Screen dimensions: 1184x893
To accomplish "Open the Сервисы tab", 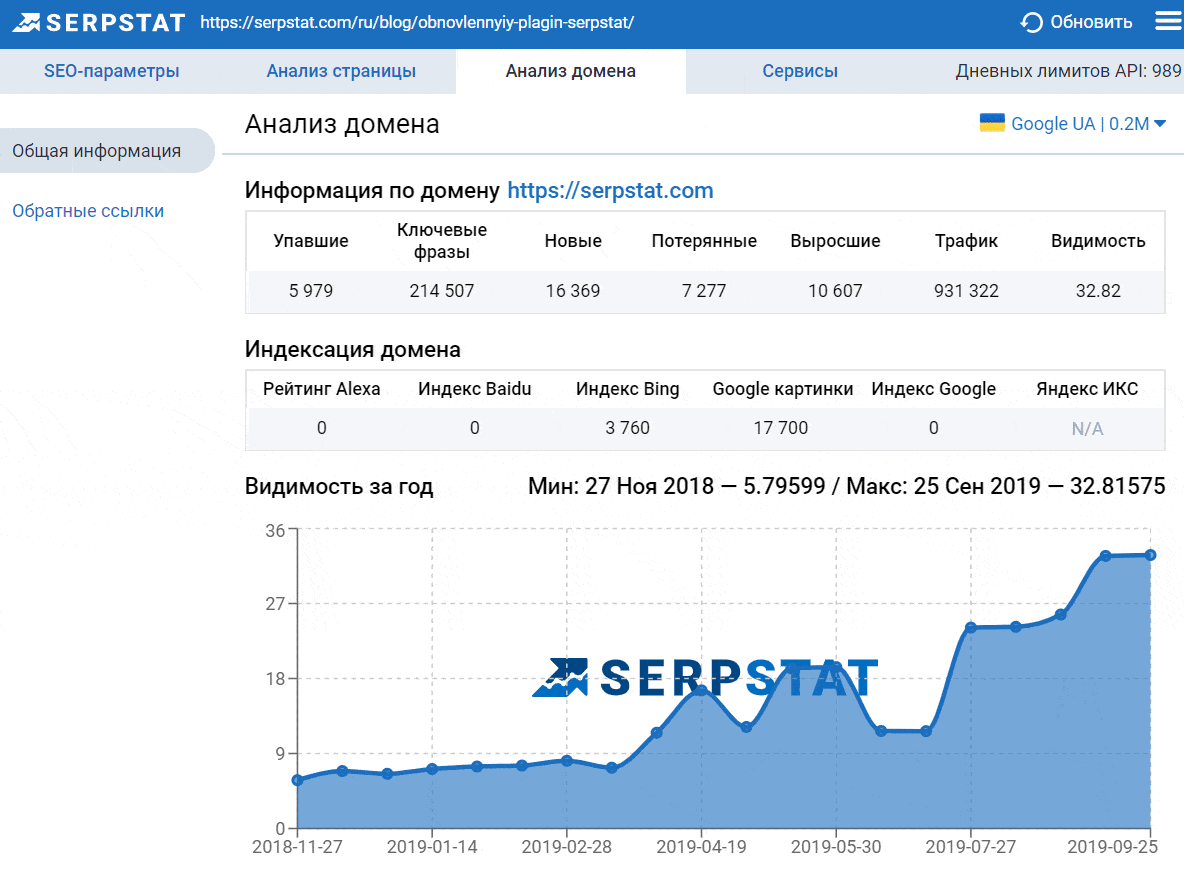I will point(800,71).
